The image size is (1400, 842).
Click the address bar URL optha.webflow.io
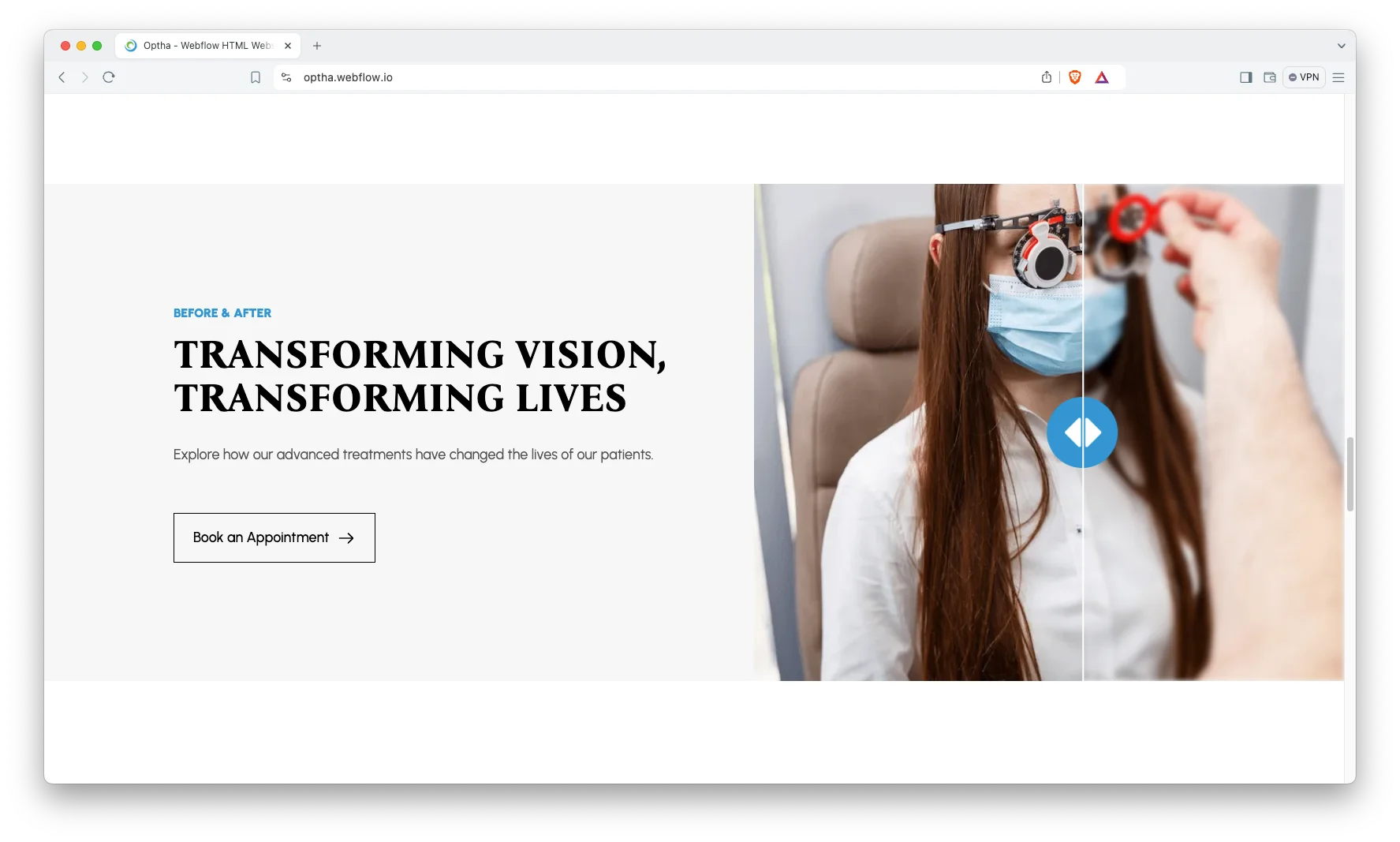click(x=348, y=77)
